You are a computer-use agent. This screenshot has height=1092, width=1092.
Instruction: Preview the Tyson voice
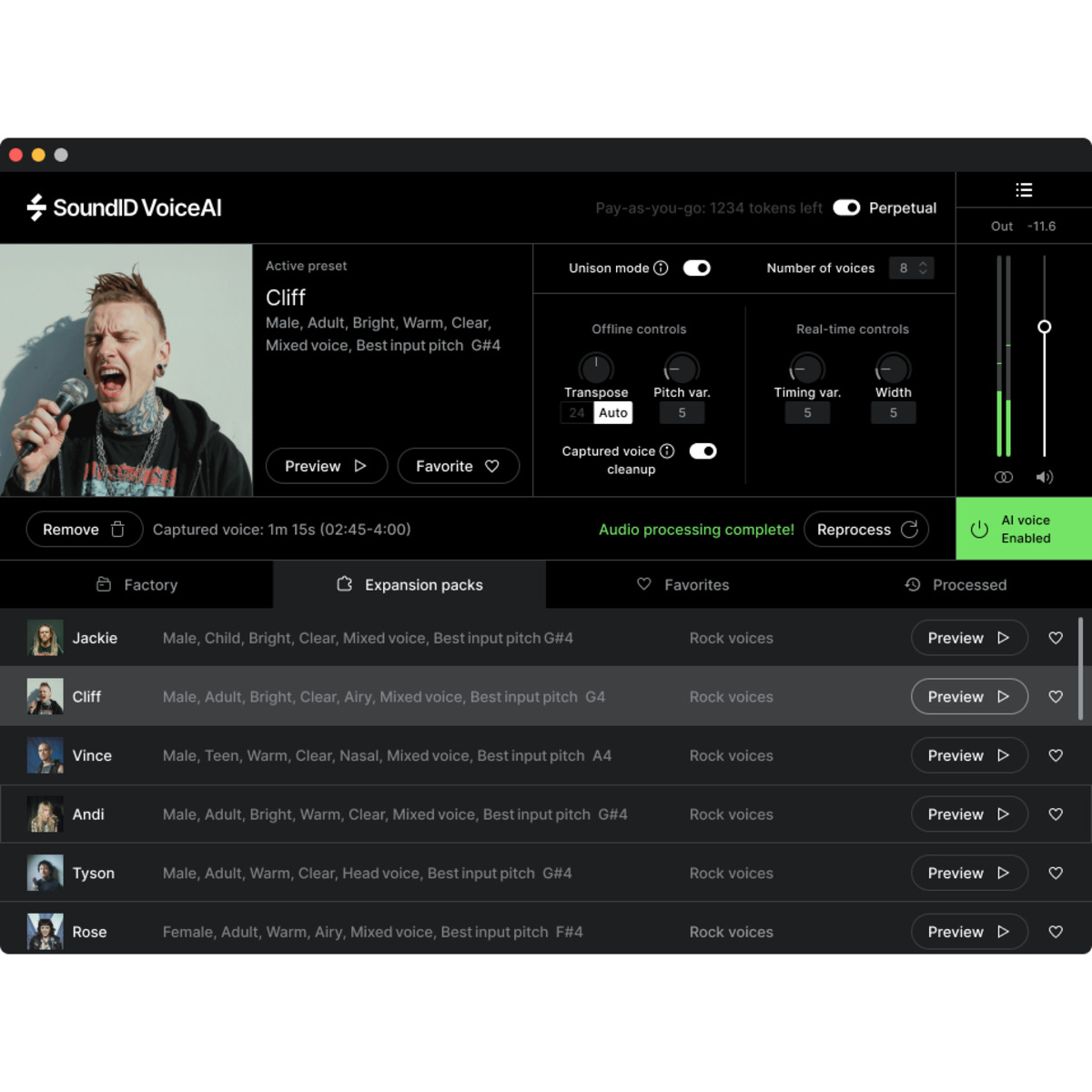(x=969, y=873)
